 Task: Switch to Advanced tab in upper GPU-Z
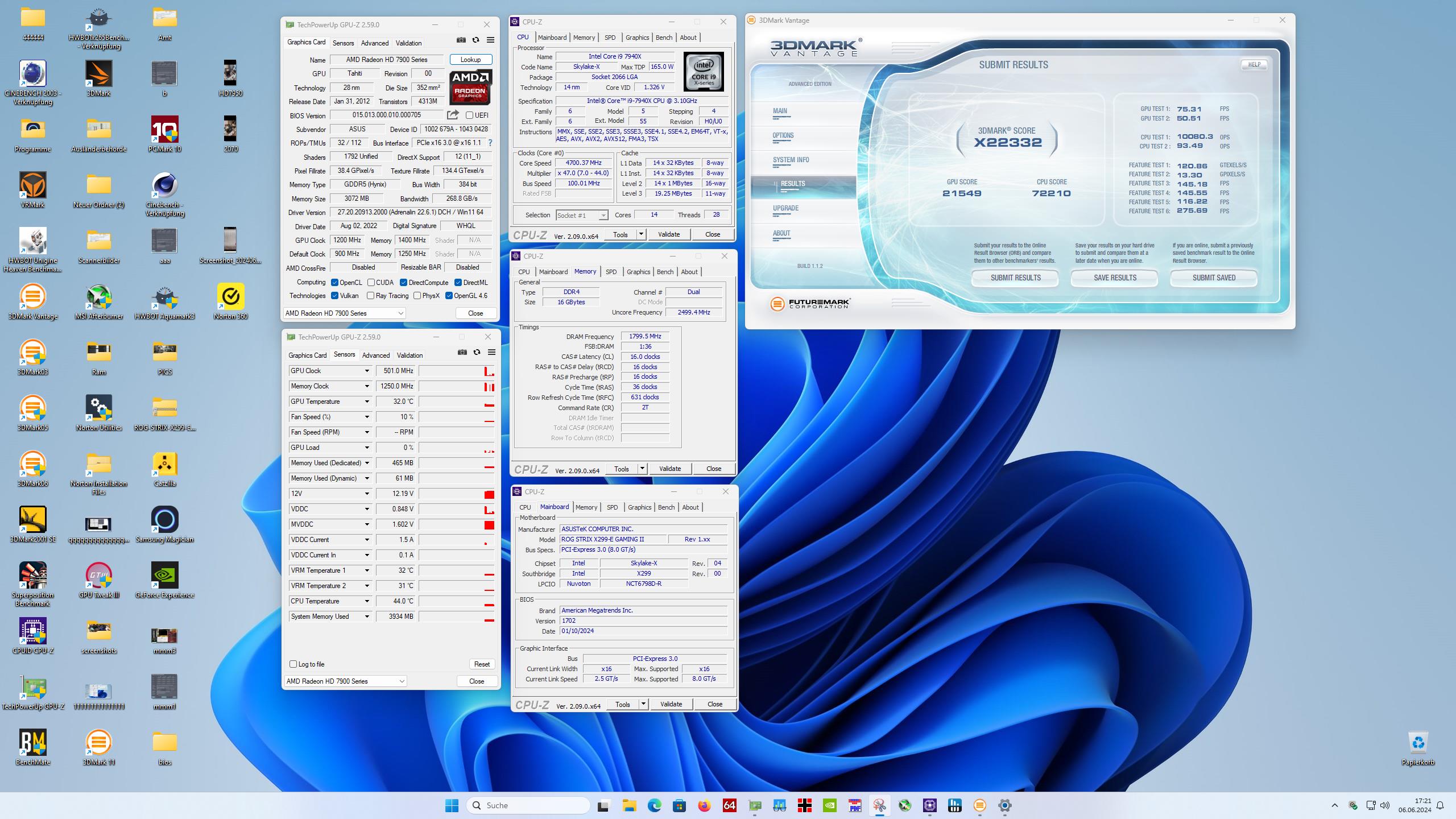(x=375, y=43)
